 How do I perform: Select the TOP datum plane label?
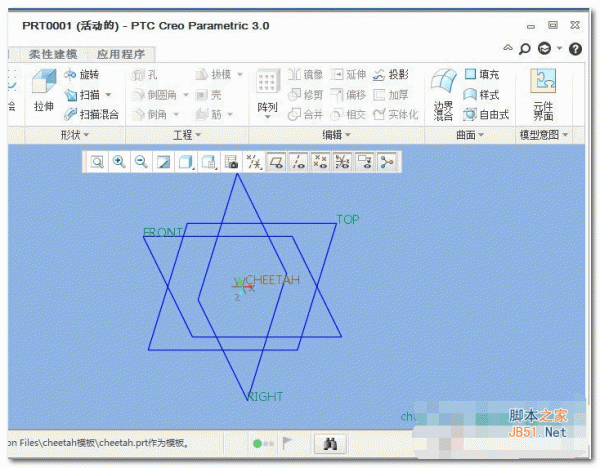(347, 219)
